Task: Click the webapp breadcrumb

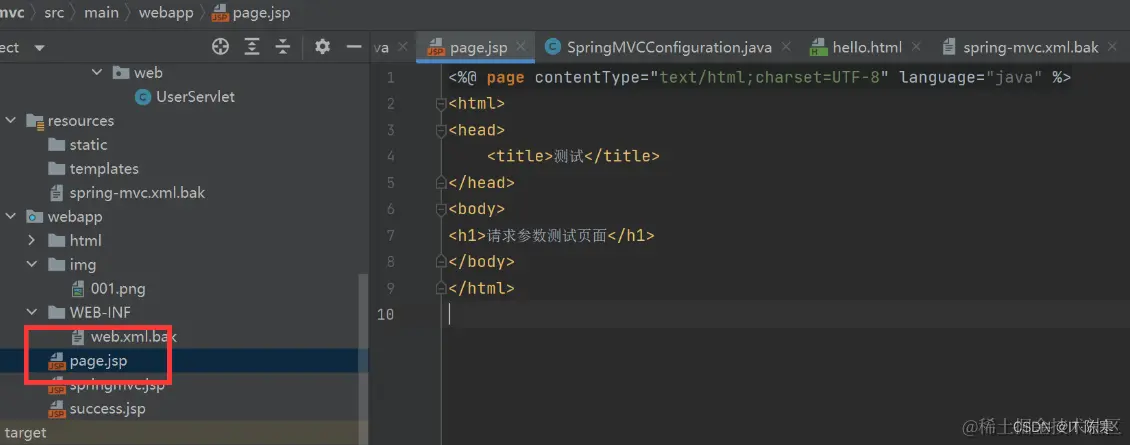Action: click(164, 13)
